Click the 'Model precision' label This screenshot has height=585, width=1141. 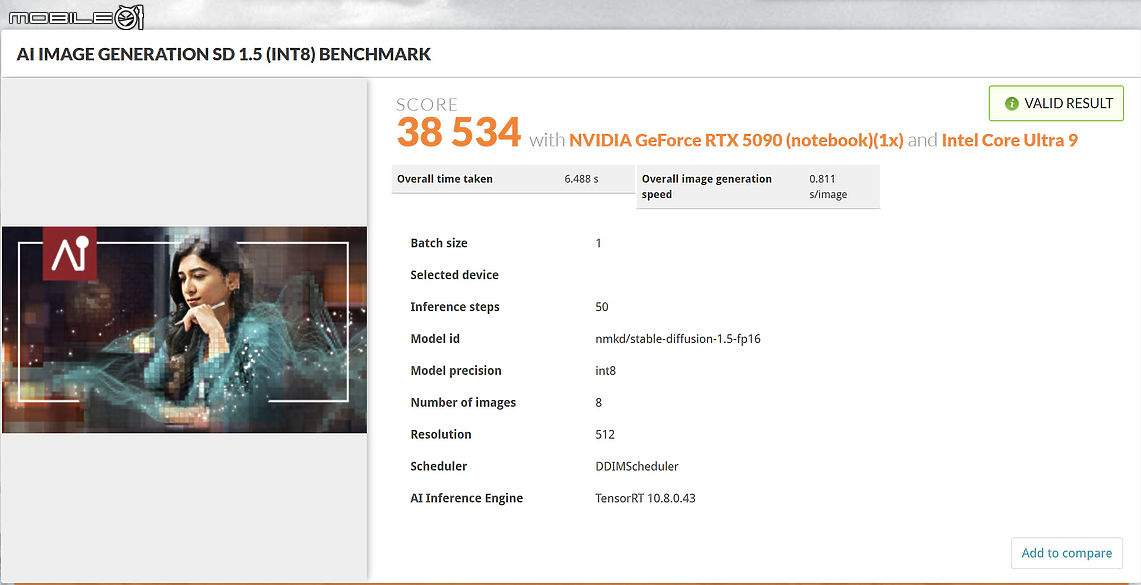point(456,371)
